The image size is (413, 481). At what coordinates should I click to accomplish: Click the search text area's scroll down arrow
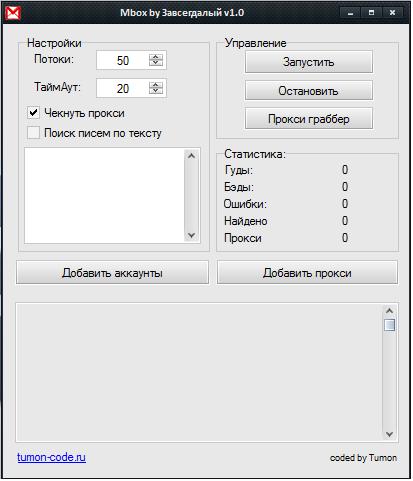click(x=191, y=235)
